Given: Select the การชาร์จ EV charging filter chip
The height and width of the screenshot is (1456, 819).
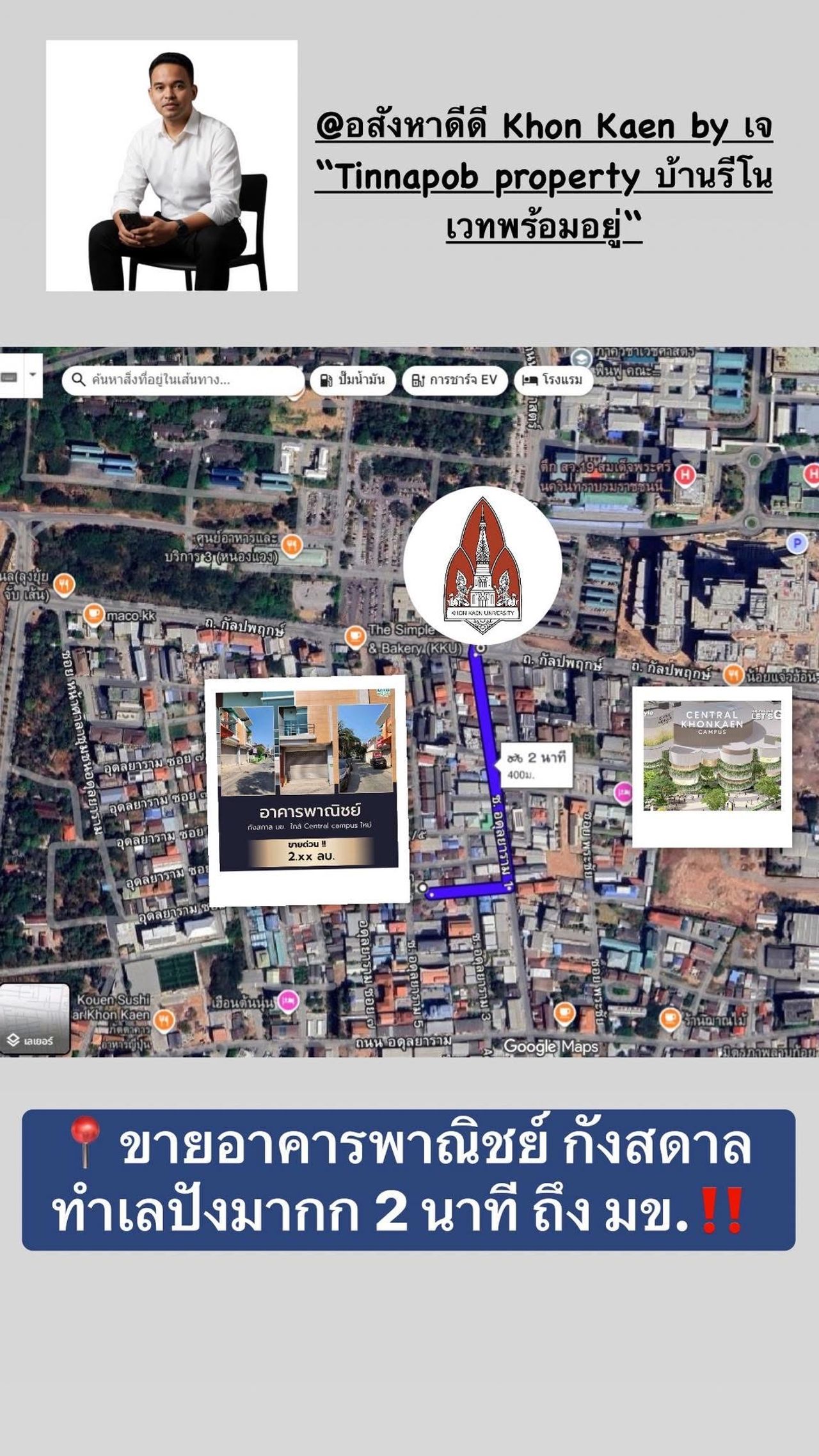Looking at the screenshot, I should 454,380.
